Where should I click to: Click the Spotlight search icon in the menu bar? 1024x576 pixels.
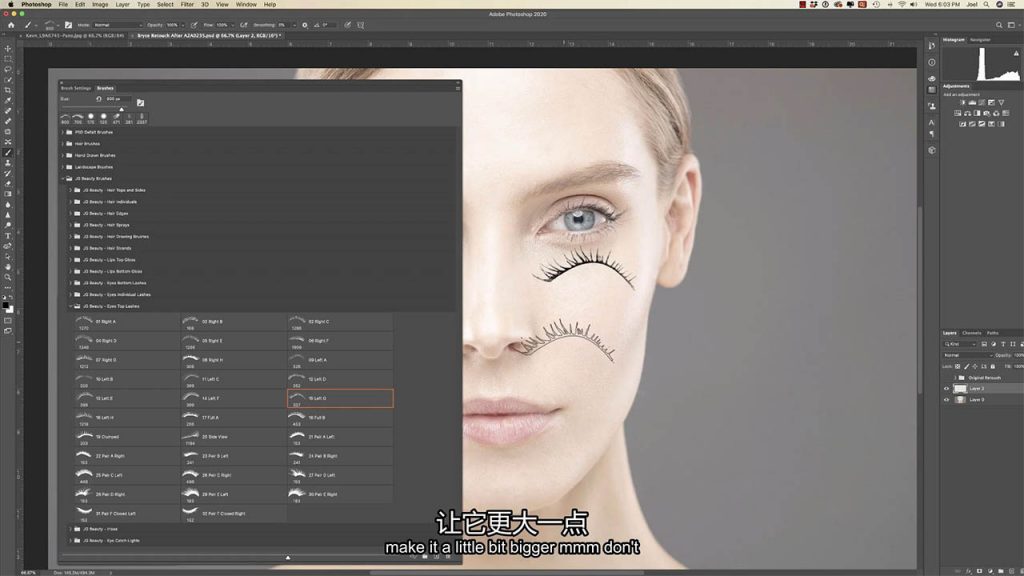click(x=986, y=4)
